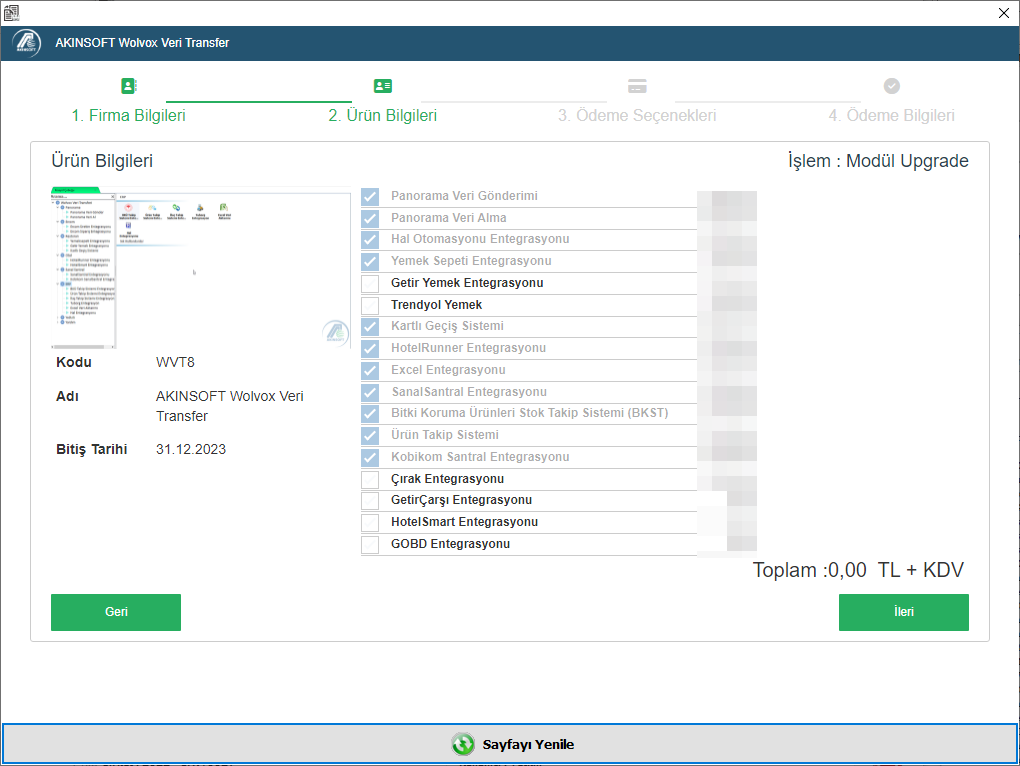Viewport: 1020px width, 766px height.
Task: Close the Veri Transfer window
Action: [1003, 13]
